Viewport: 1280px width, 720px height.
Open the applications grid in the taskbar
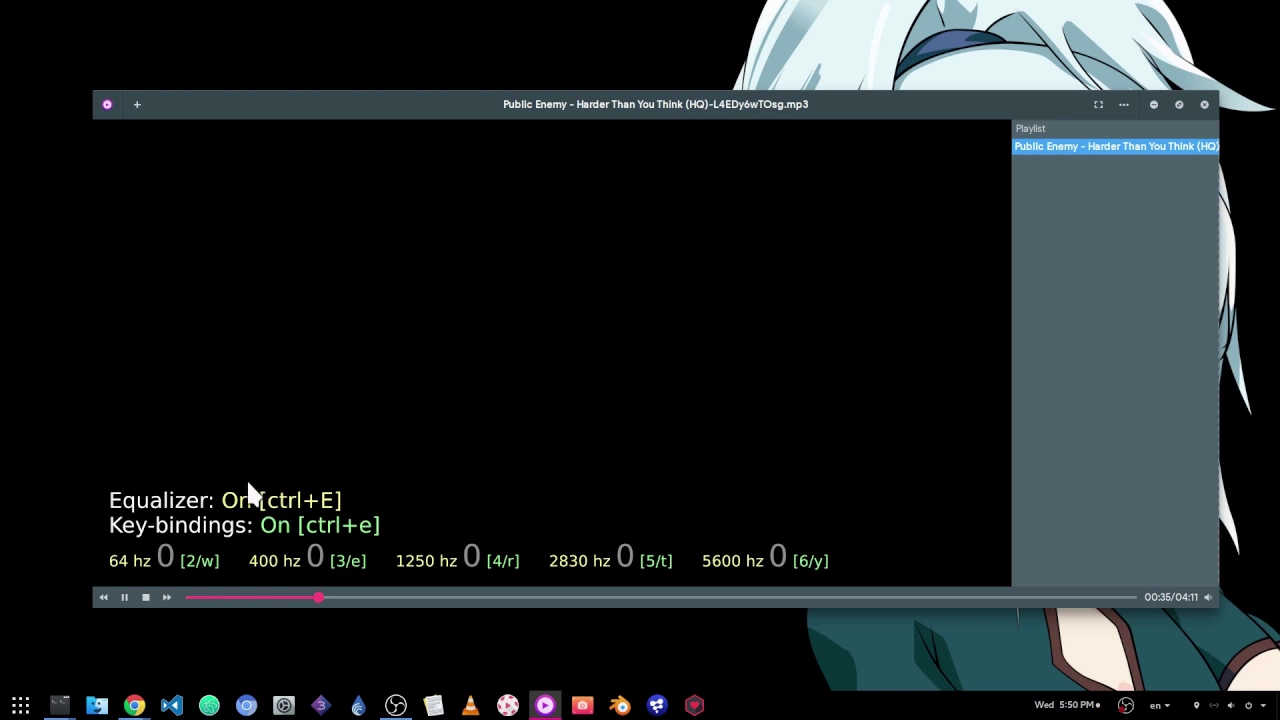tap(21, 705)
